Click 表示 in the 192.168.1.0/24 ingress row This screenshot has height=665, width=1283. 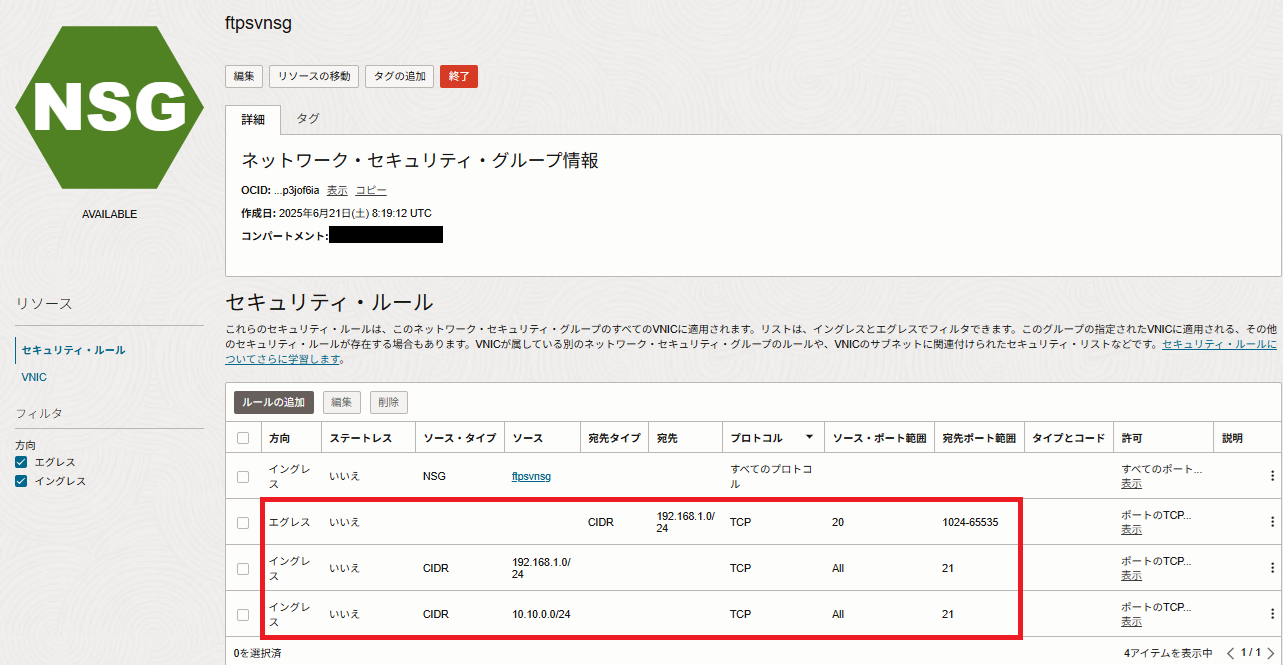(x=1131, y=576)
